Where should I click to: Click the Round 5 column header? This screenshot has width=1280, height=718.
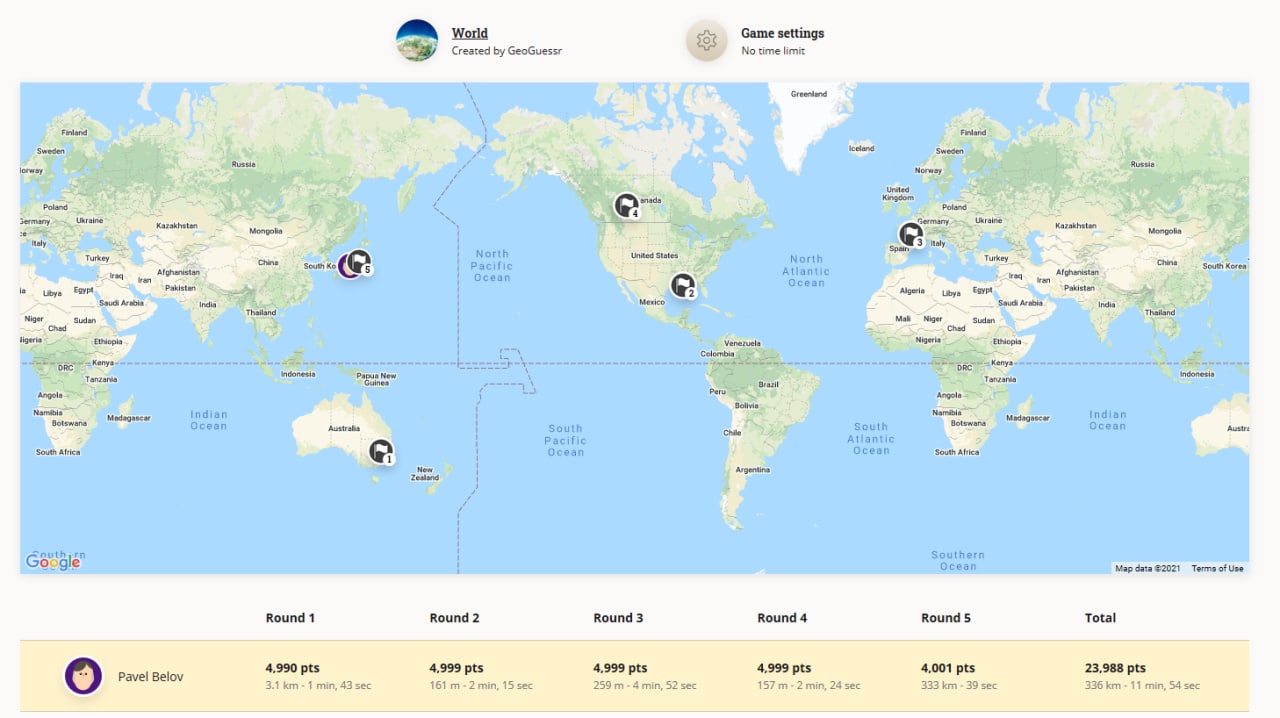click(946, 618)
